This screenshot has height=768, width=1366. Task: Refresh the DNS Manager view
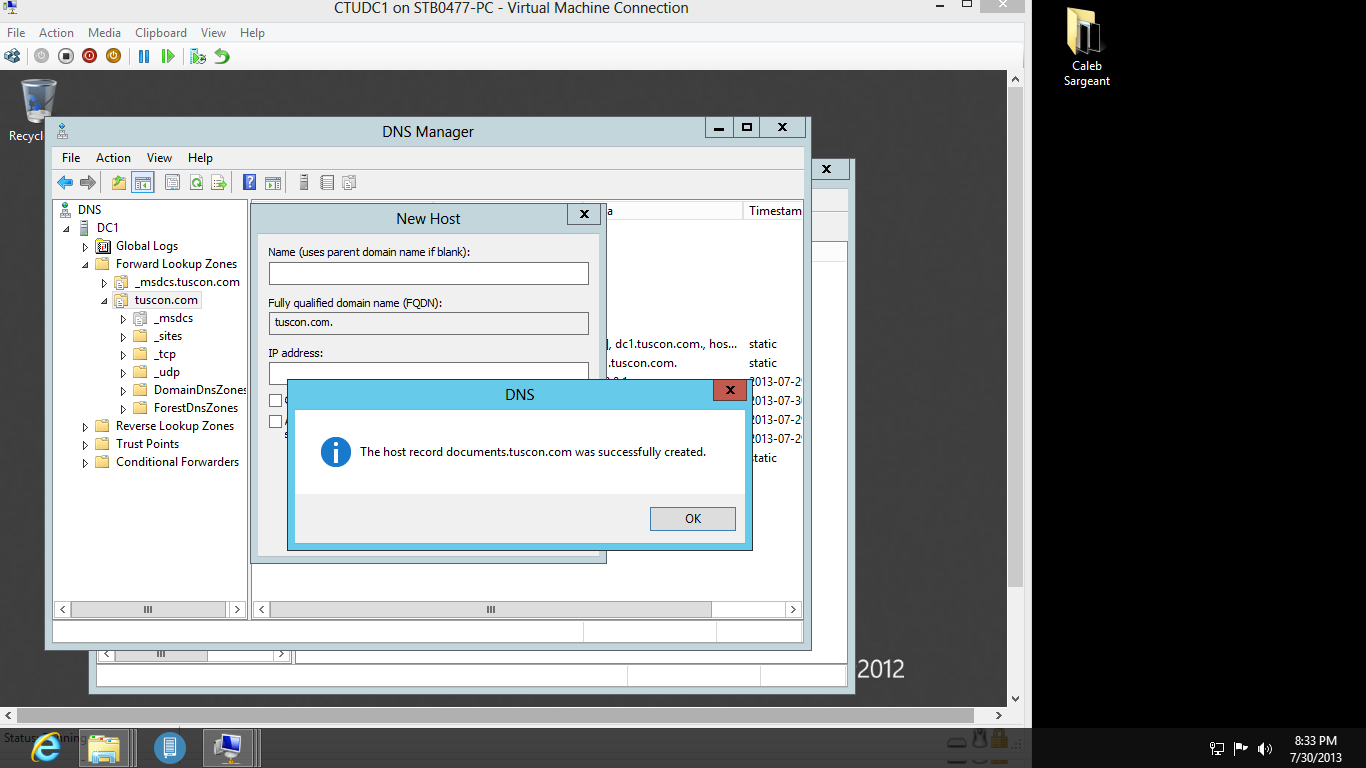click(196, 182)
